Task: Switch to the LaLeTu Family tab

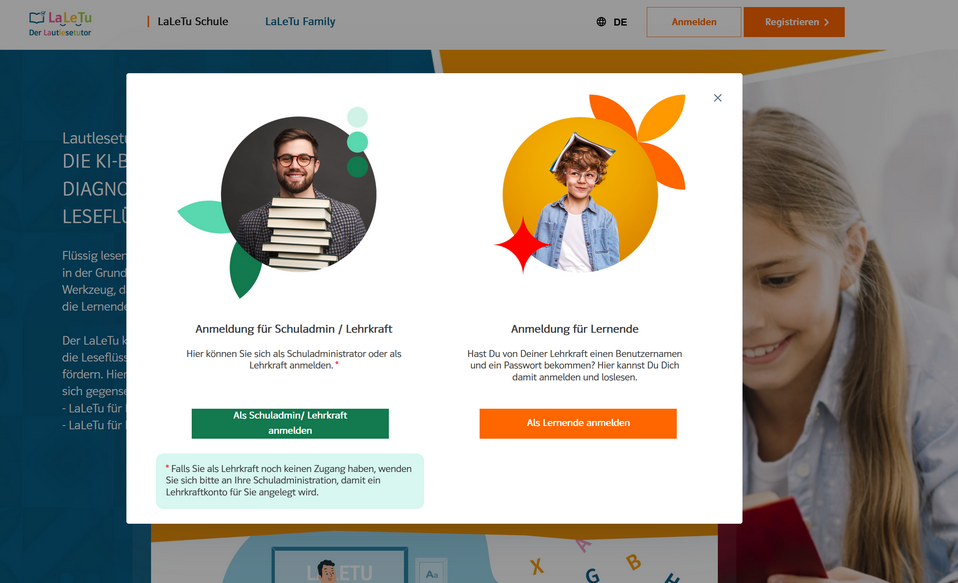Action: click(300, 21)
